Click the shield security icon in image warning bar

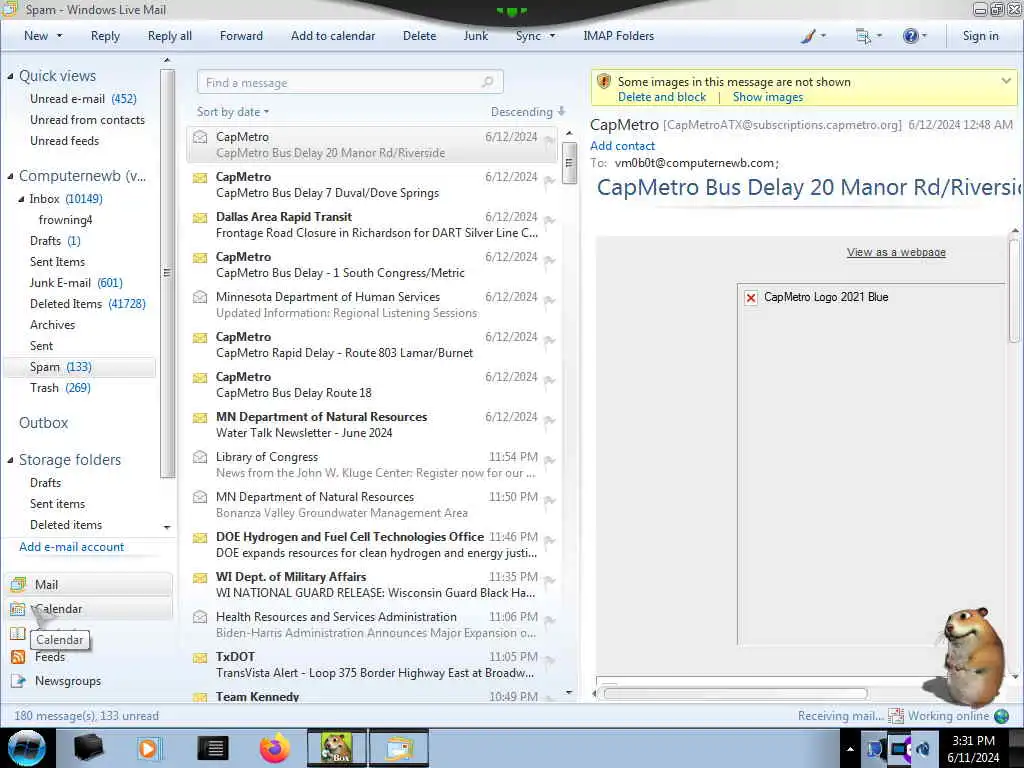point(603,82)
